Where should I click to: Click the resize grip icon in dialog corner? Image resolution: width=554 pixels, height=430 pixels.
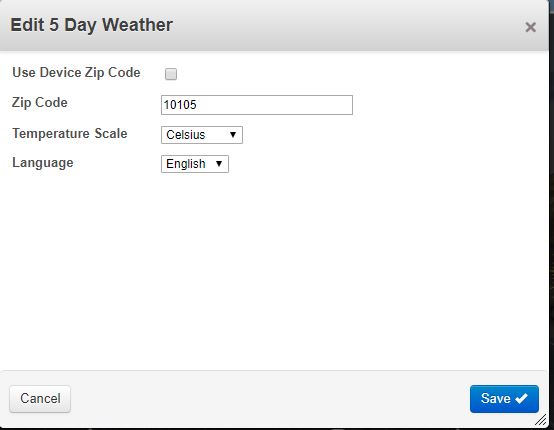[541, 420]
